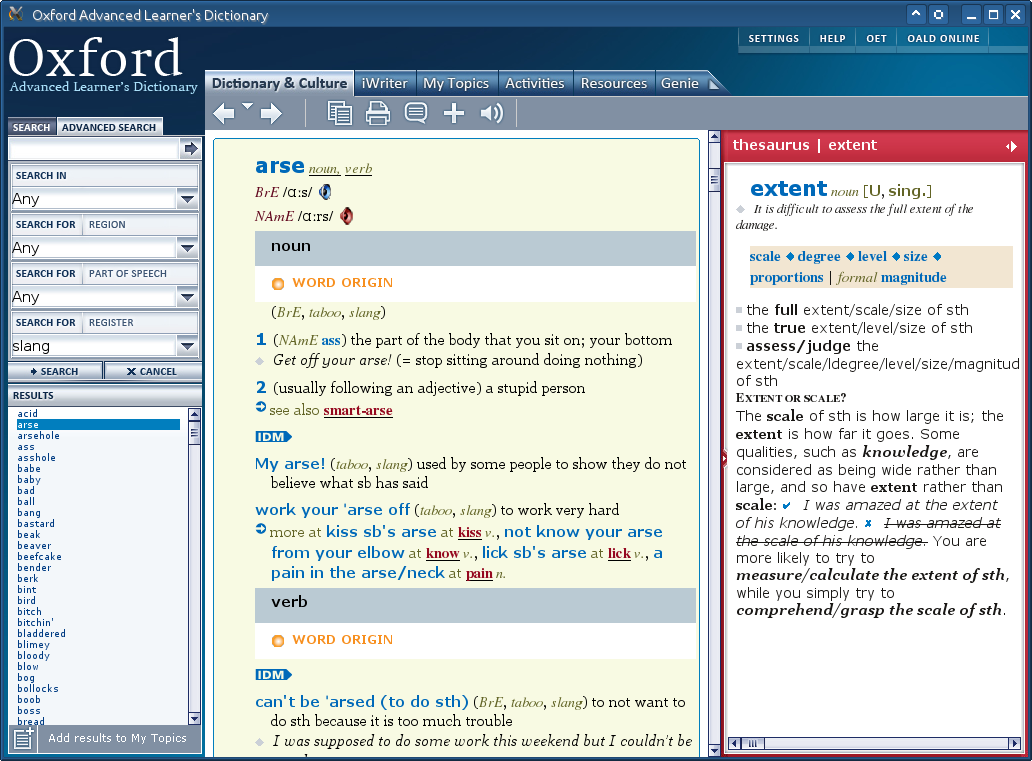This screenshot has width=1032, height=761.
Task: Click the thesaurus scrollbar right arrow
Action: [1015, 744]
